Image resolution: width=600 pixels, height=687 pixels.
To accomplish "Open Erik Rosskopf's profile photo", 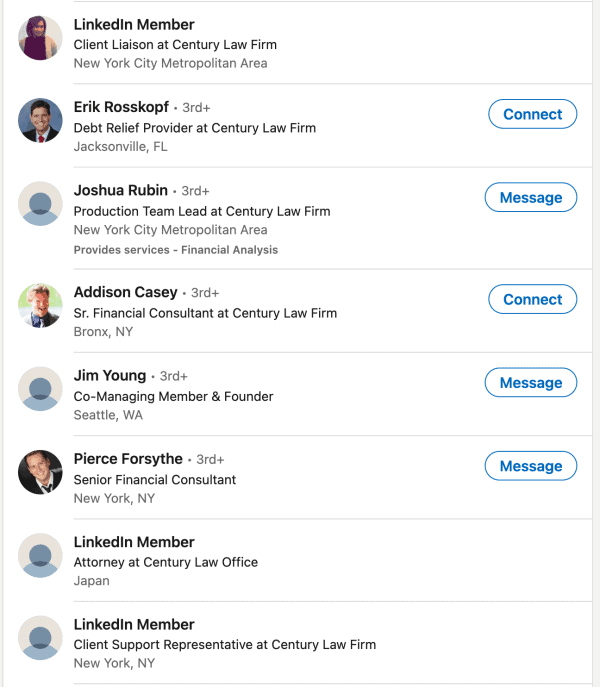I will click(x=41, y=121).
